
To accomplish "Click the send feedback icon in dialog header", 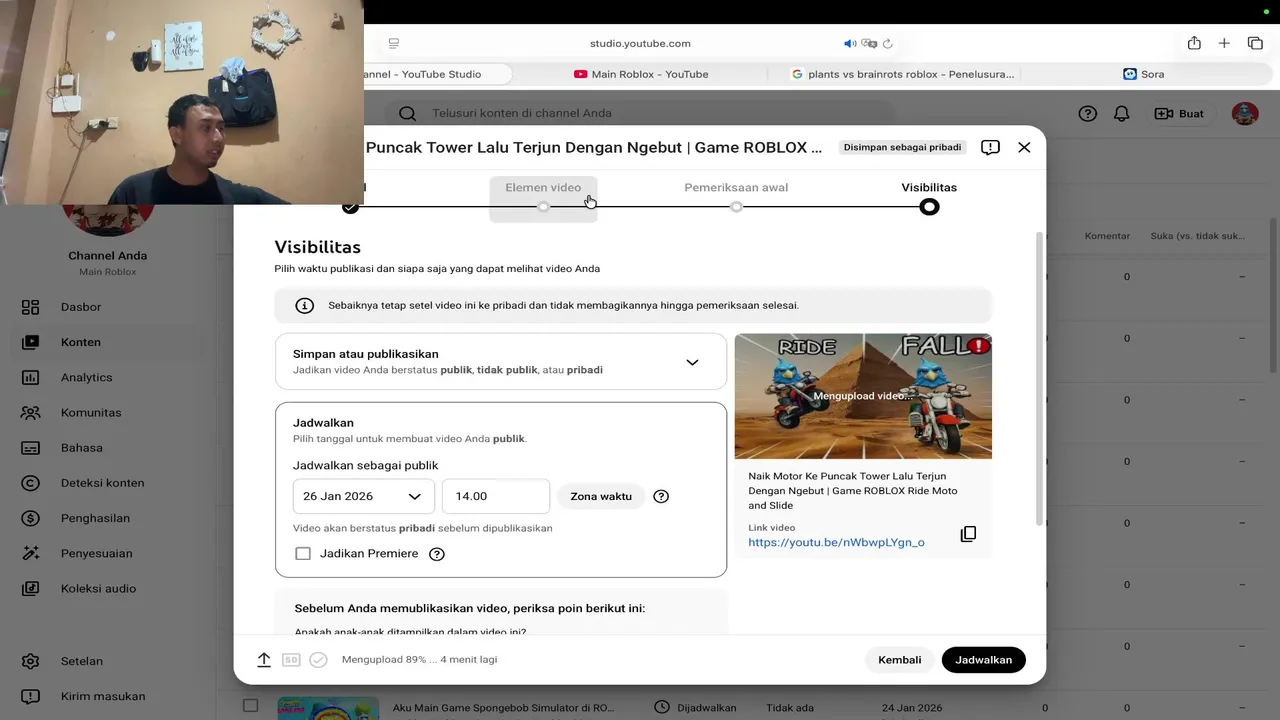I will point(990,147).
